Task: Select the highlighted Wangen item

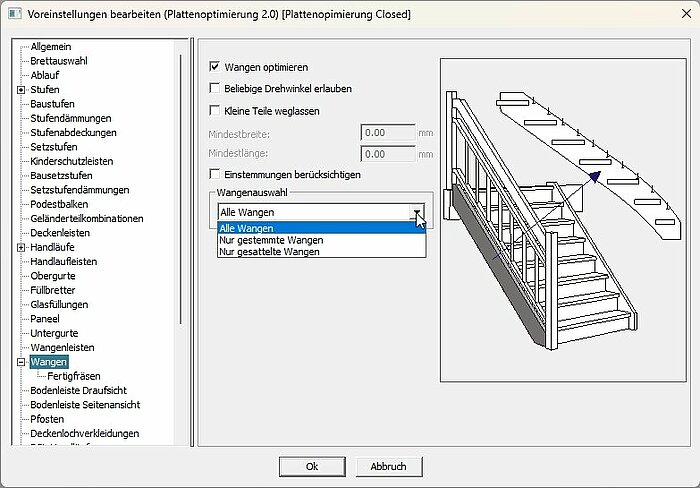Action: 49,362
